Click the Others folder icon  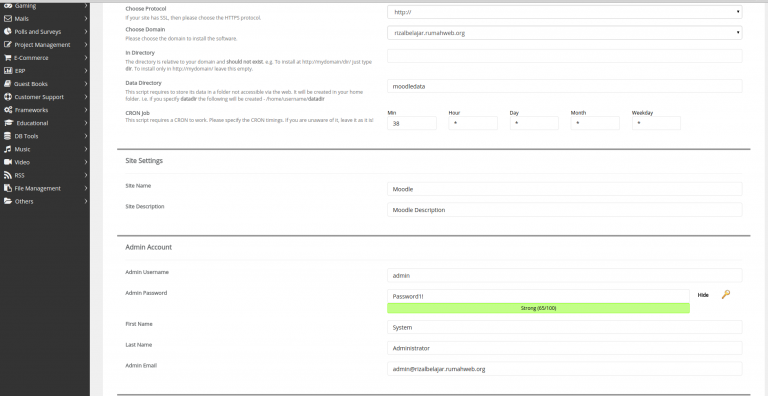click(x=7, y=201)
